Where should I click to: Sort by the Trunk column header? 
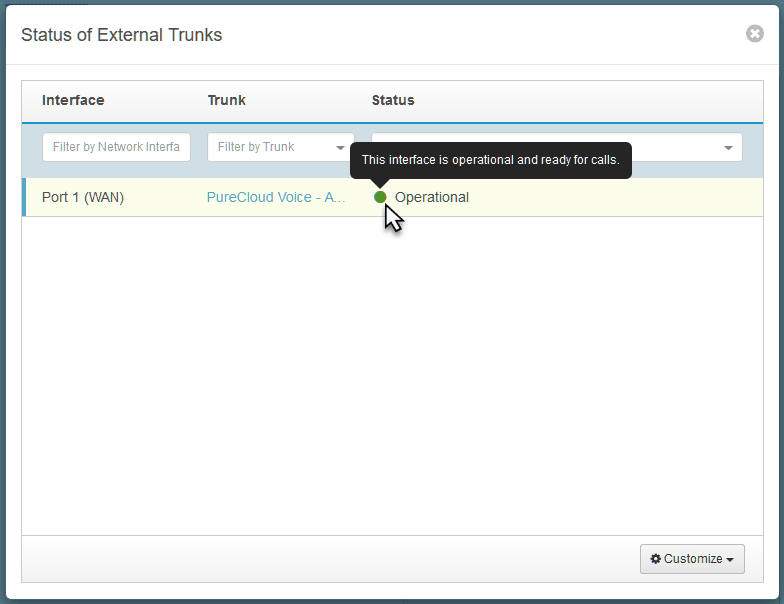pyautogui.click(x=226, y=100)
